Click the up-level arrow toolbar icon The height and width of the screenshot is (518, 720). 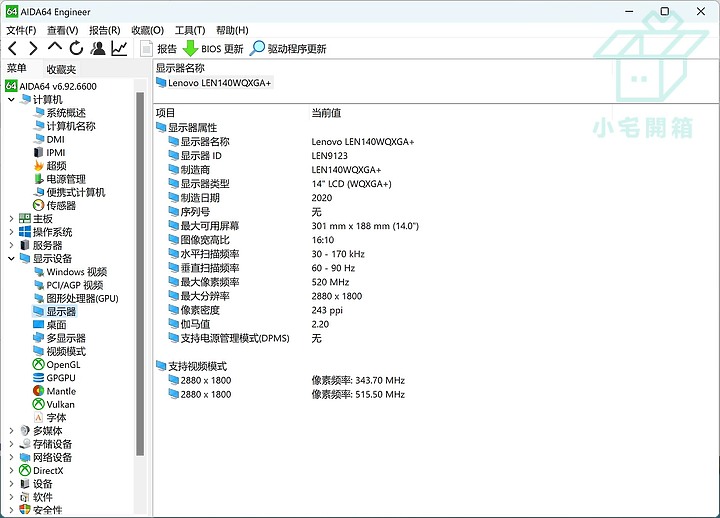tap(55, 47)
